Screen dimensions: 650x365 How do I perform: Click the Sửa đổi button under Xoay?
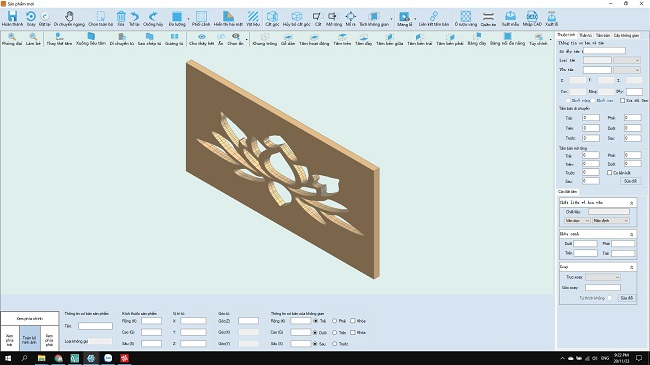tap(626, 298)
